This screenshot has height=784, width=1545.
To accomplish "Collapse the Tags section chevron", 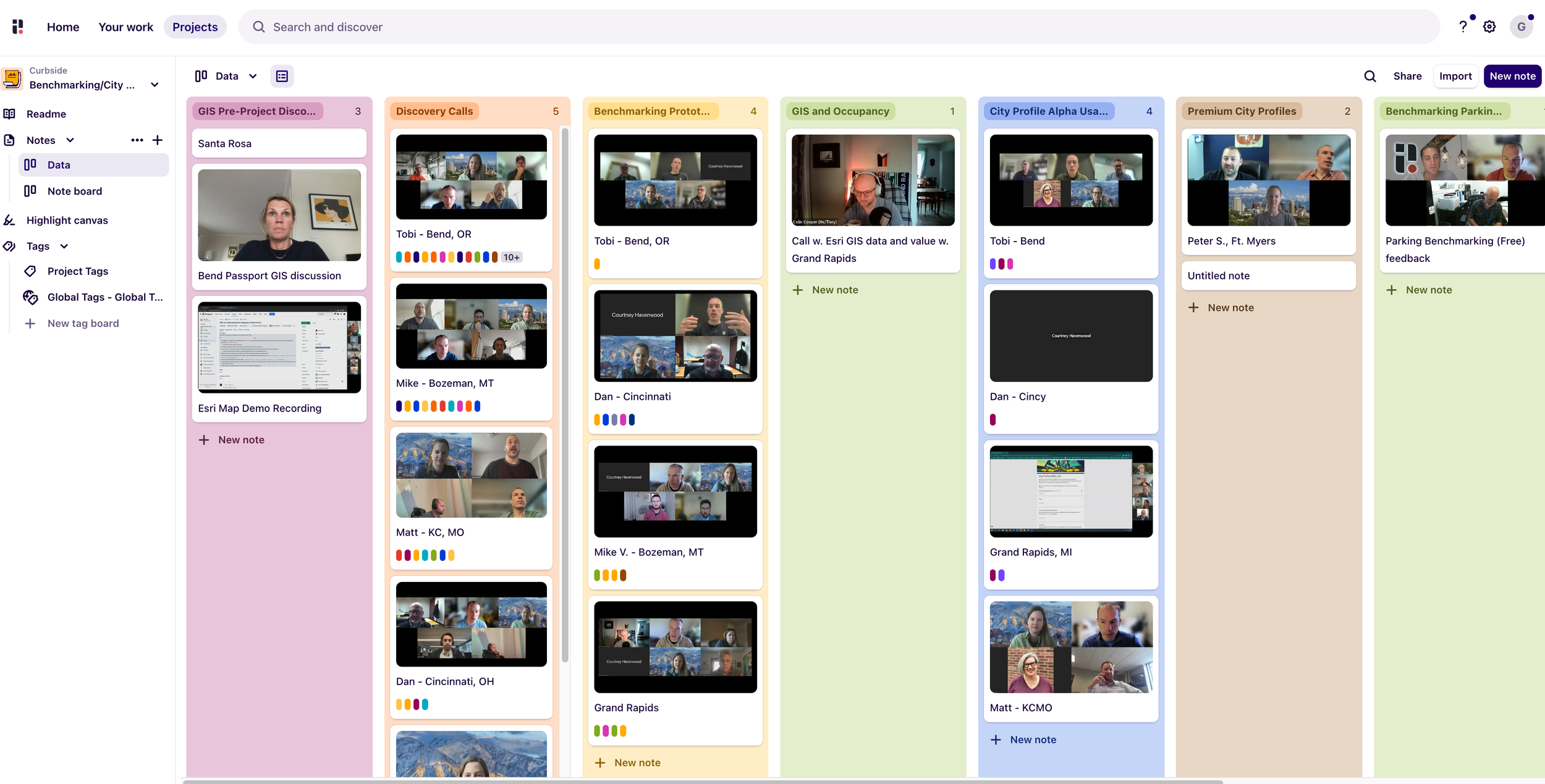I will coord(64,247).
